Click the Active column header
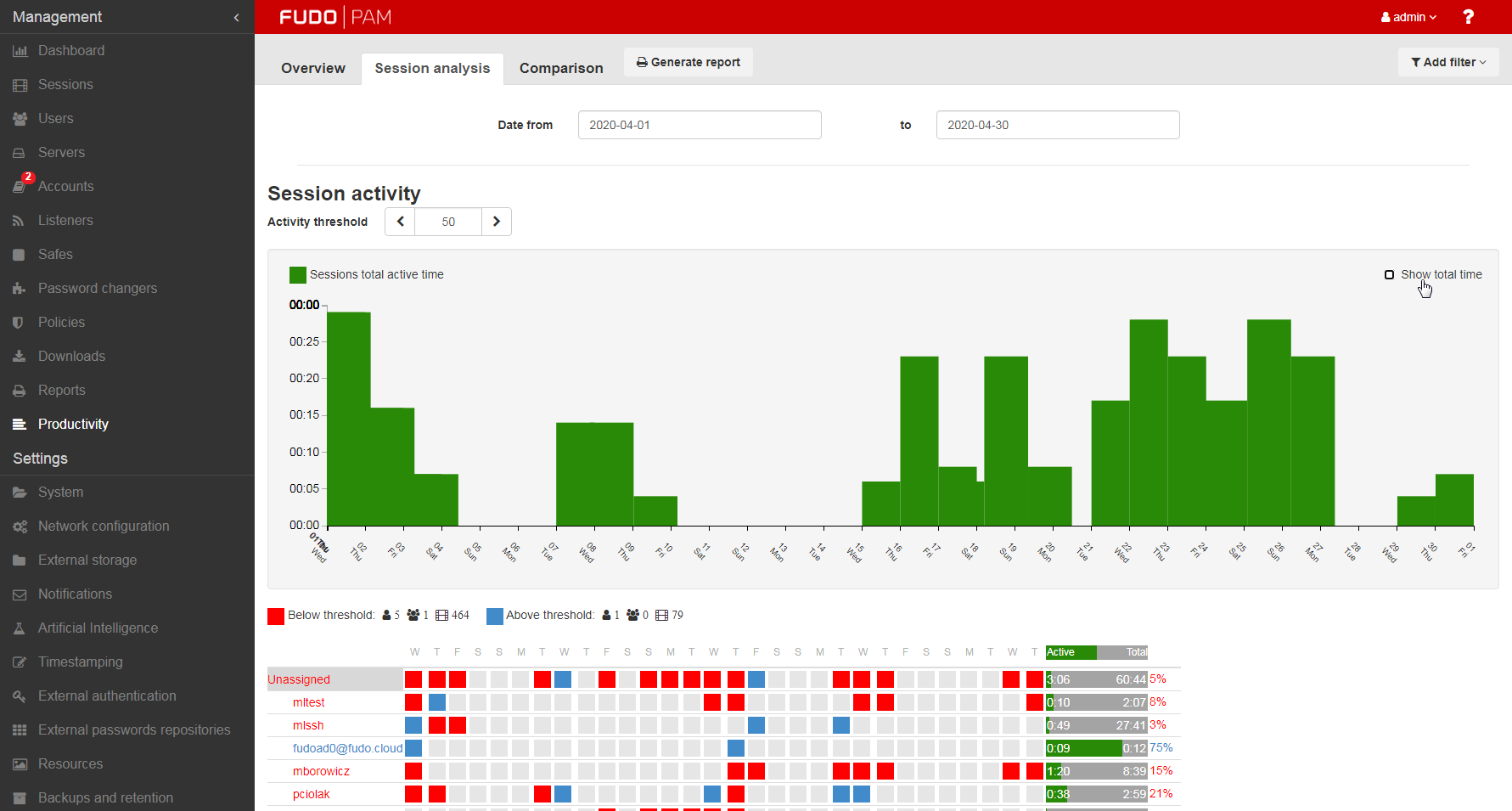The width and height of the screenshot is (1512, 811). pos(1071,652)
